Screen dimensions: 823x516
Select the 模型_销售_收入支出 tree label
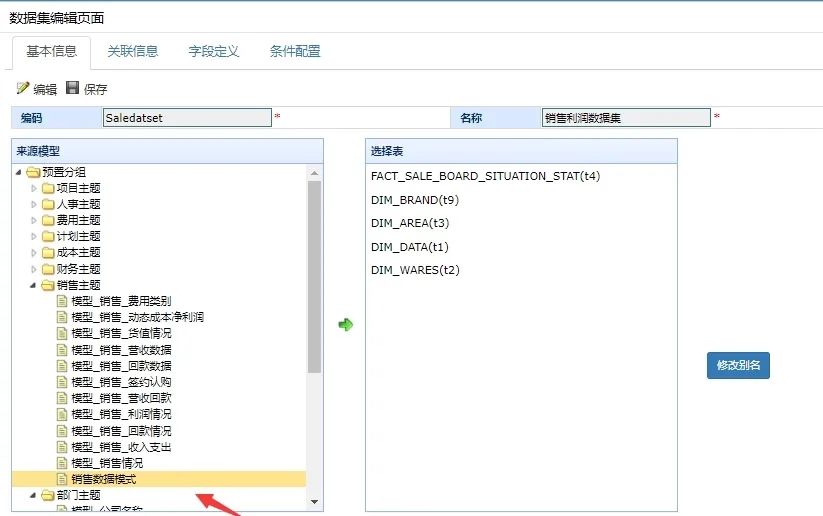click(x=121, y=448)
